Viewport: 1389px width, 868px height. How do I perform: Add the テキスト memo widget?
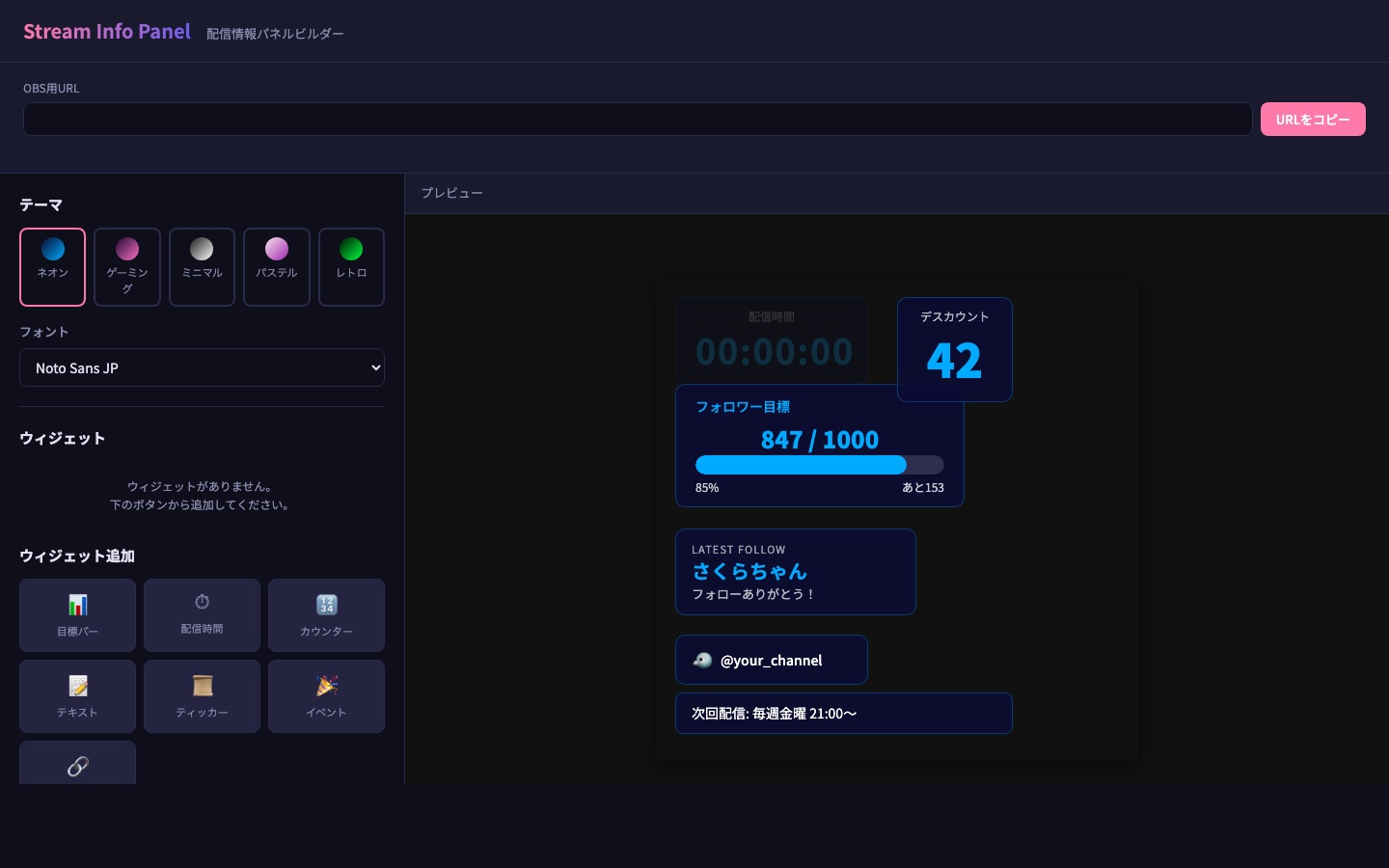tap(77, 696)
